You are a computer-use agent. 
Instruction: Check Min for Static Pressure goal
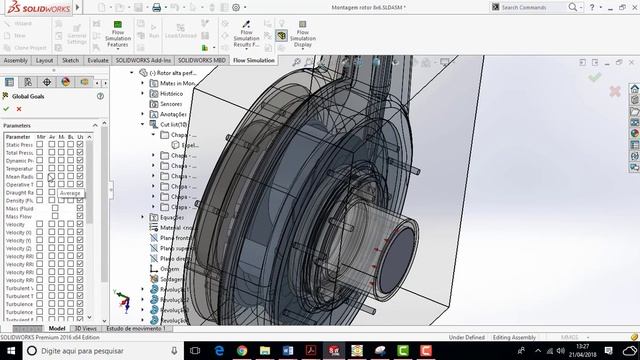[x=40, y=144]
